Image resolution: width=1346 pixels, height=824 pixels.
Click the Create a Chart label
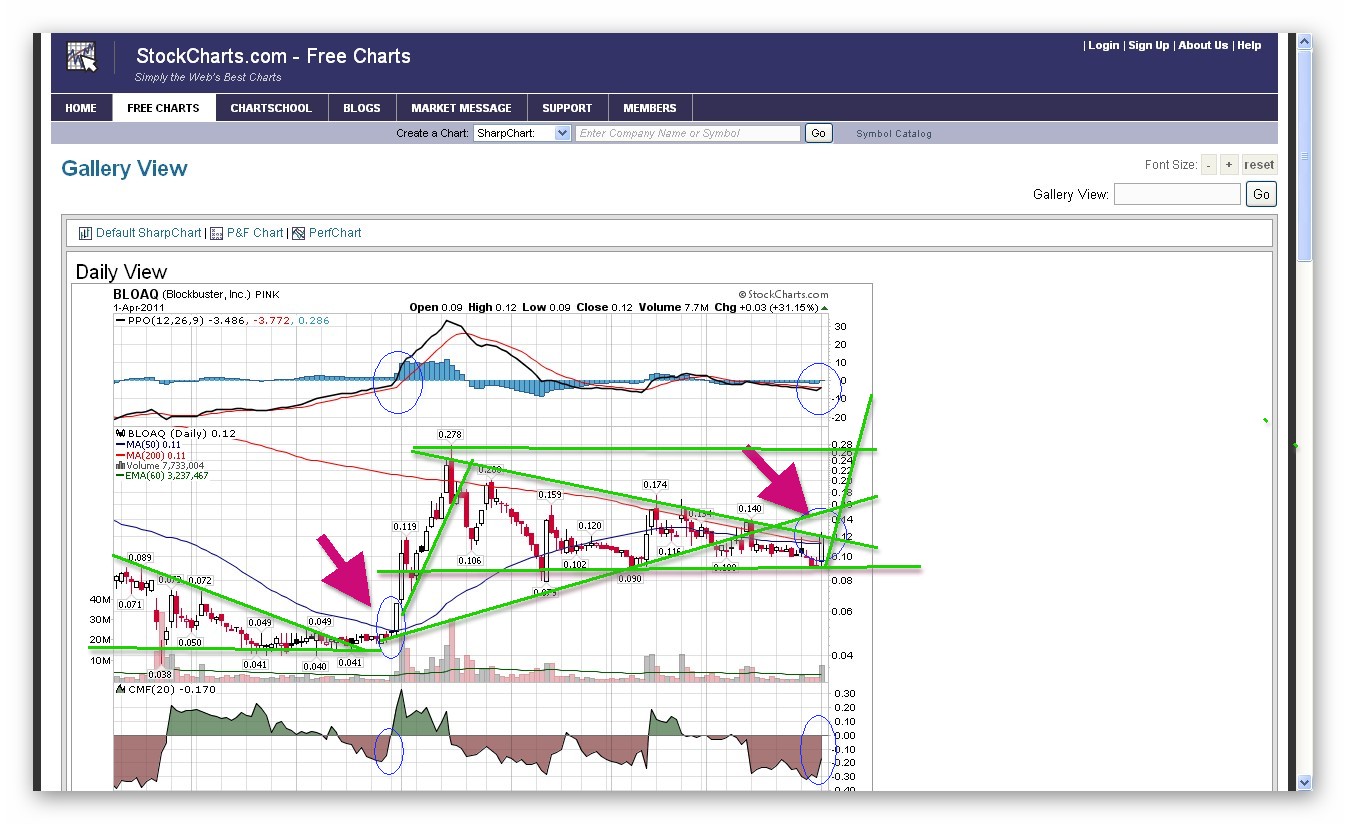[432, 134]
